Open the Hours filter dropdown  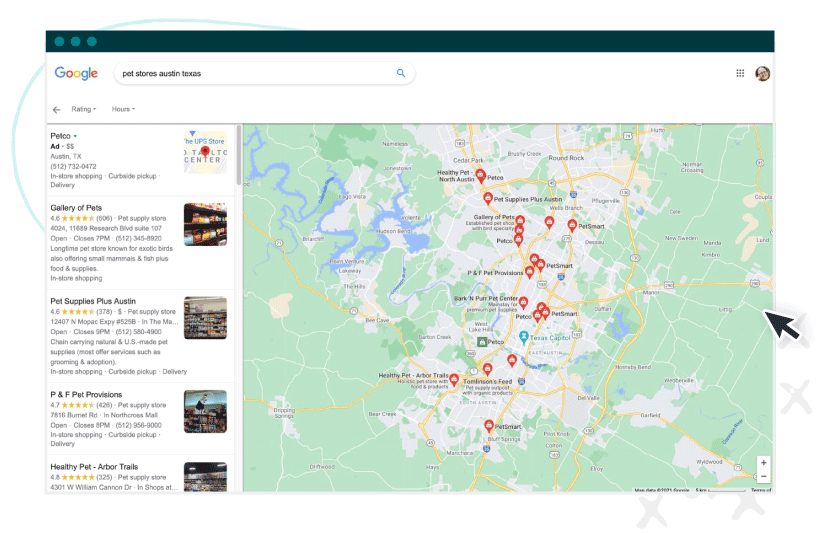tap(123, 109)
